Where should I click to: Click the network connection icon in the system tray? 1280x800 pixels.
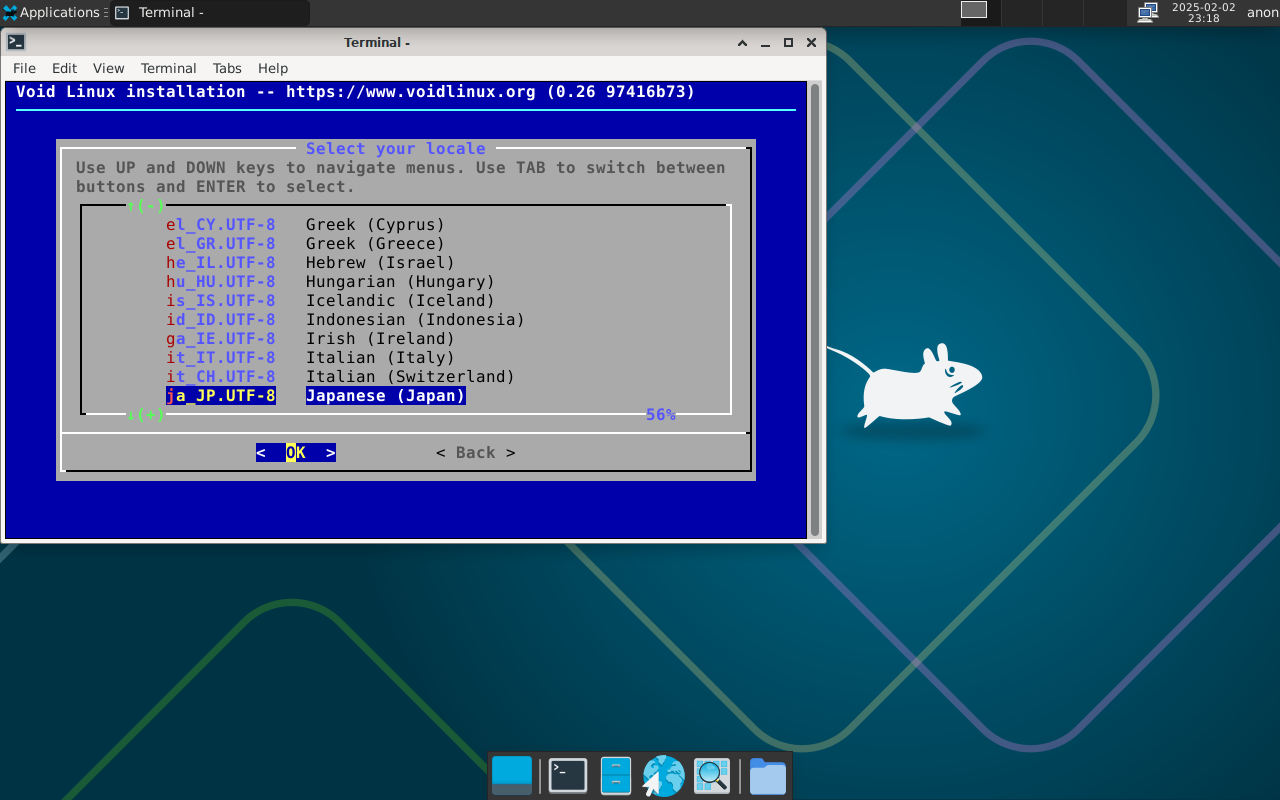1148,13
